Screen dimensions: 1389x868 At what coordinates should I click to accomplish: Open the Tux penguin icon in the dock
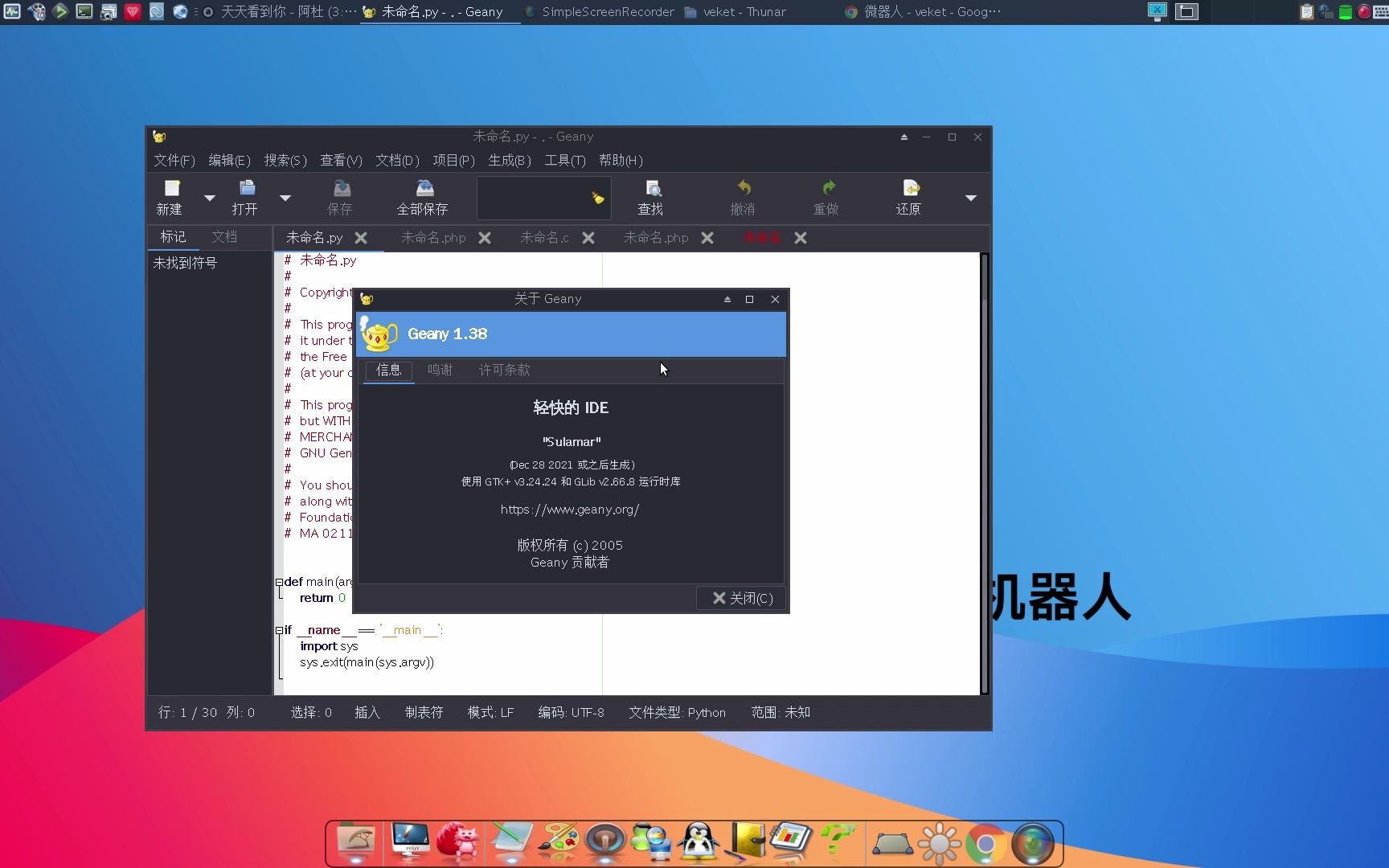[x=698, y=842]
